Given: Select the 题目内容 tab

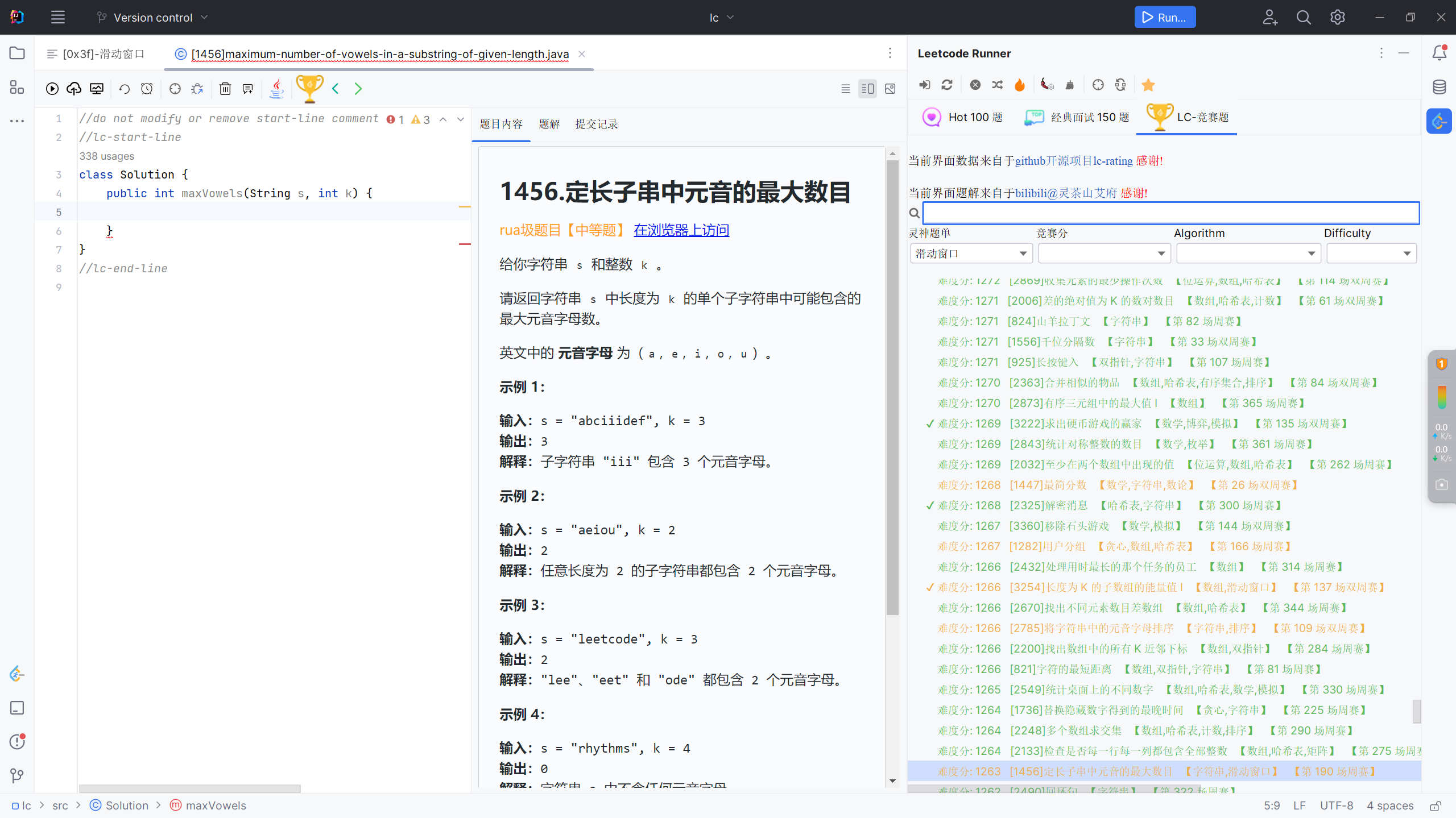Looking at the screenshot, I should pyautogui.click(x=501, y=124).
